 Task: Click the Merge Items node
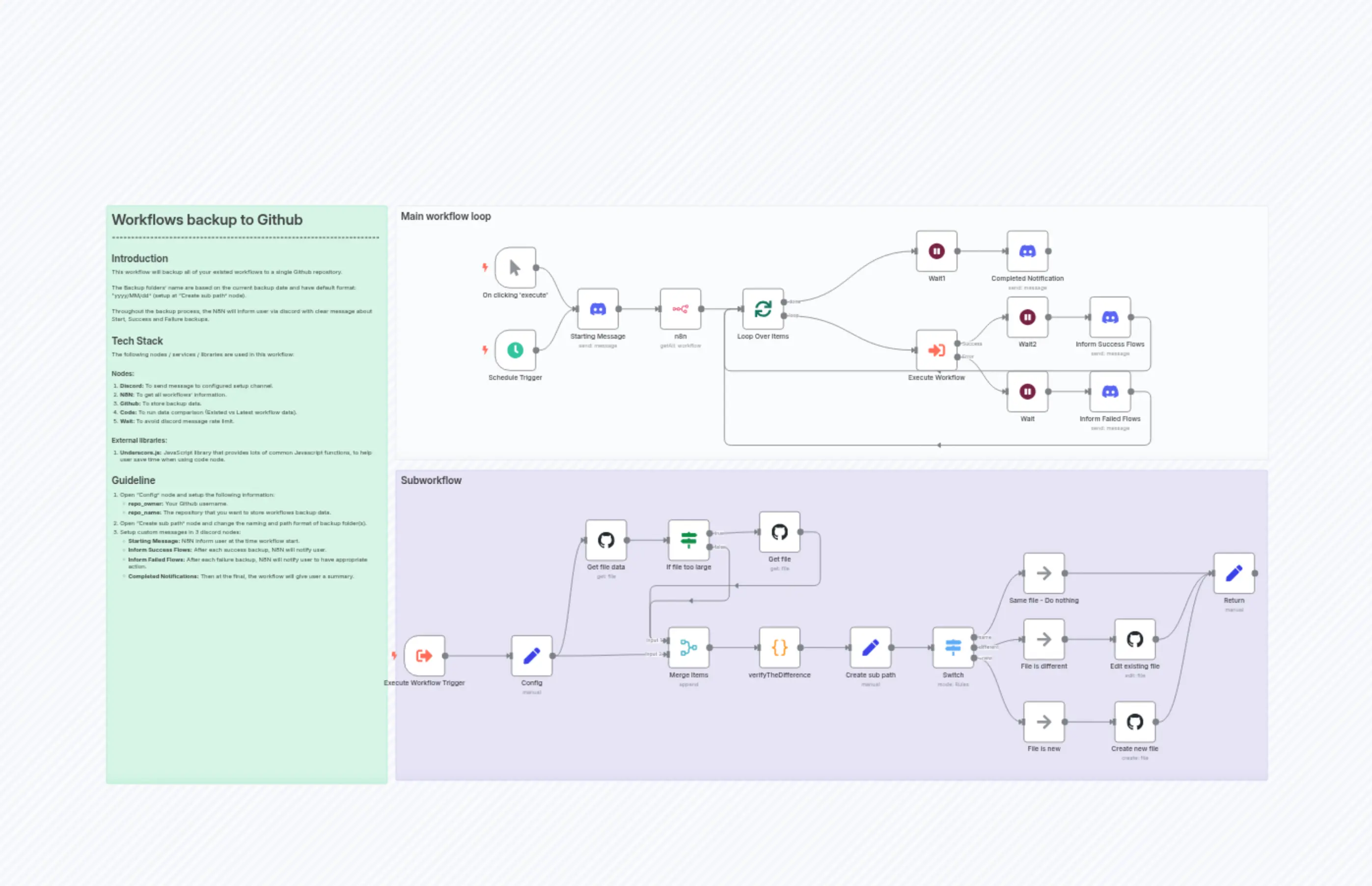pyautogui.click(x=688, y=648)
